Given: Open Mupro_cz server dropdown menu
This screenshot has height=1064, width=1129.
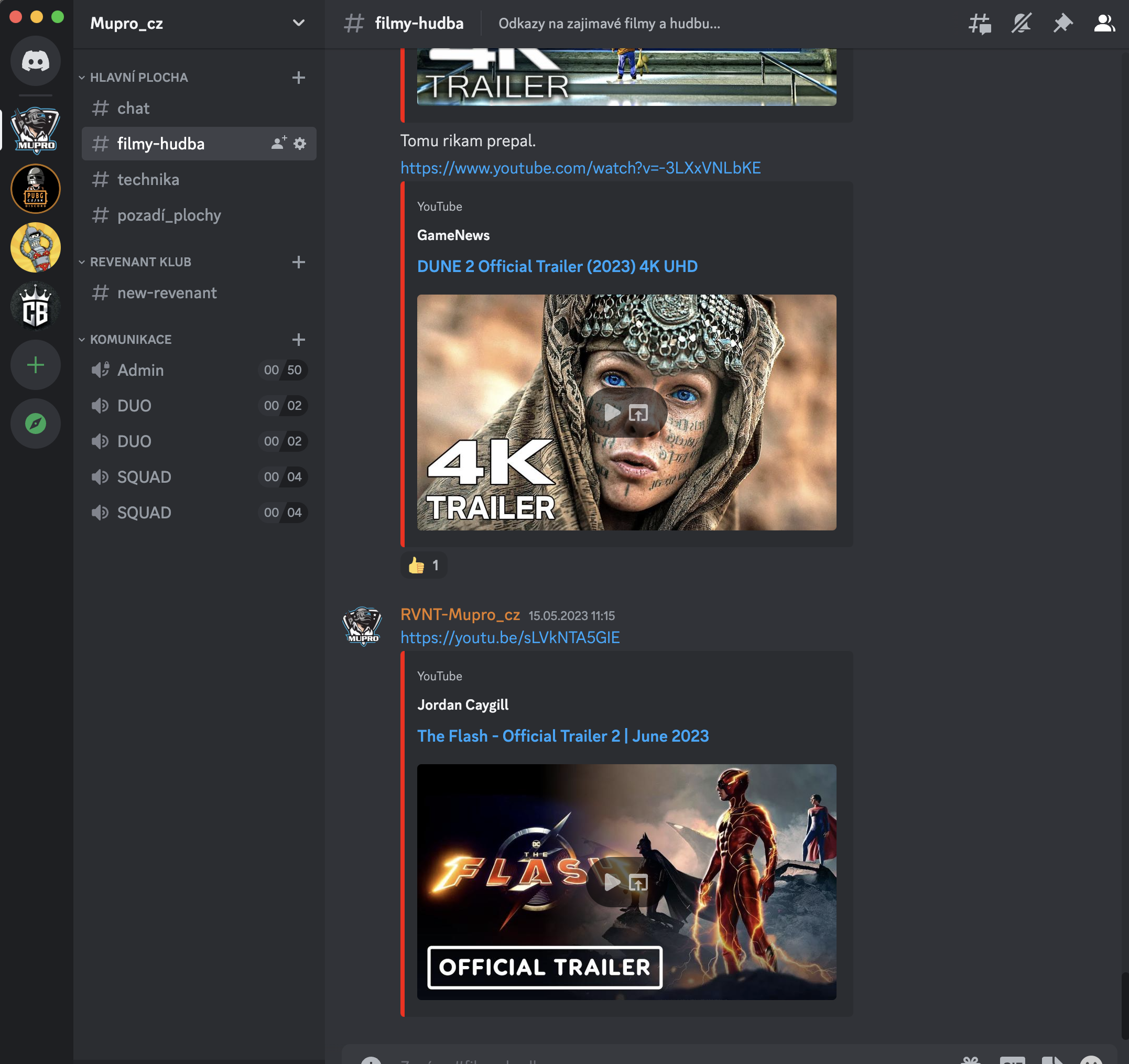Looking at the screenshot, I should coord(299,23).
